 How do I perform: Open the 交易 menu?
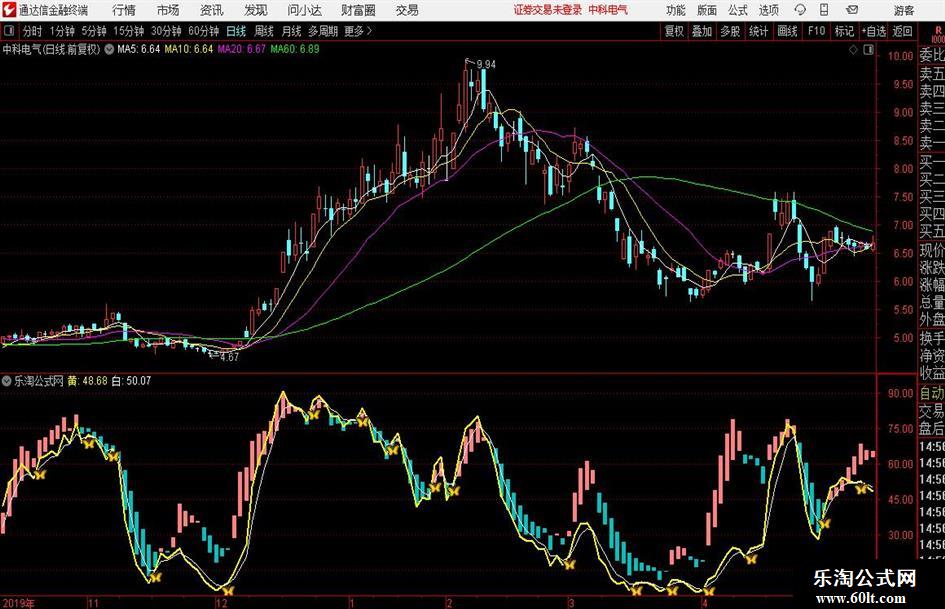click(407, 10)
